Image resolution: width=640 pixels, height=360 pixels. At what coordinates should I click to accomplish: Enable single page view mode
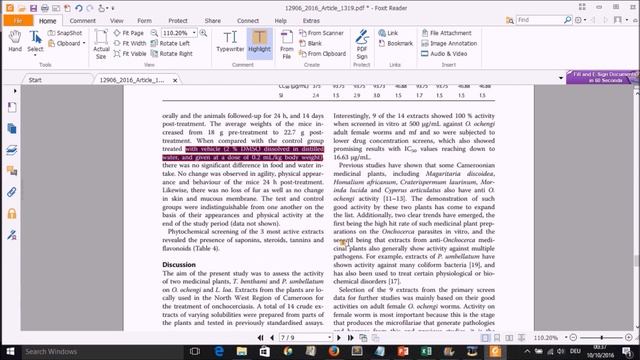(x=485, y=338)
